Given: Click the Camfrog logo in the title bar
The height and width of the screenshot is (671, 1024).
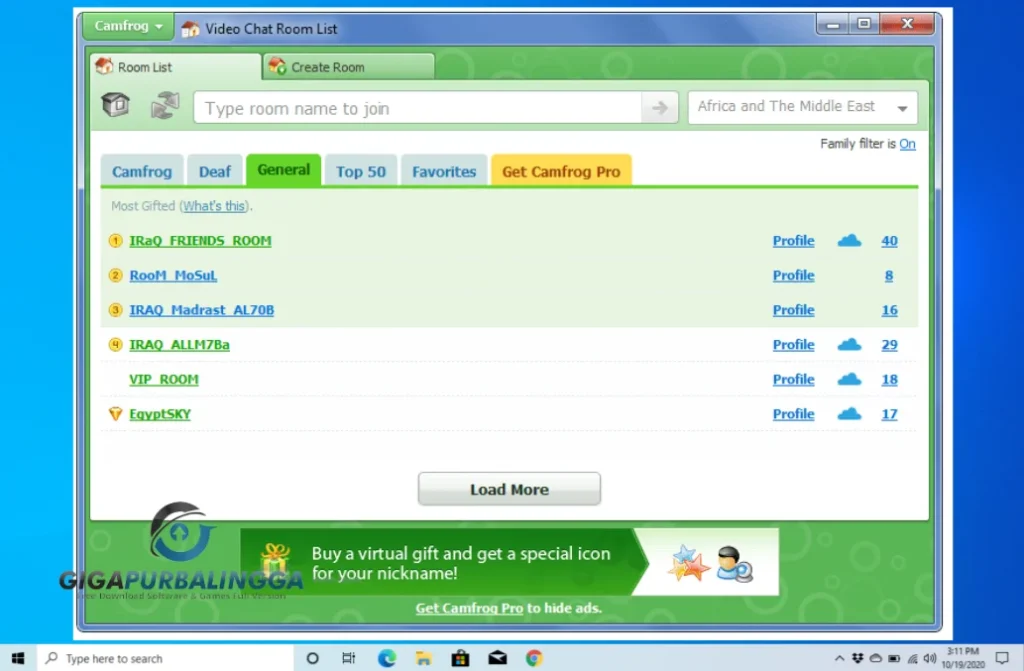Looking at the screenshot, I should coord(189,29).
